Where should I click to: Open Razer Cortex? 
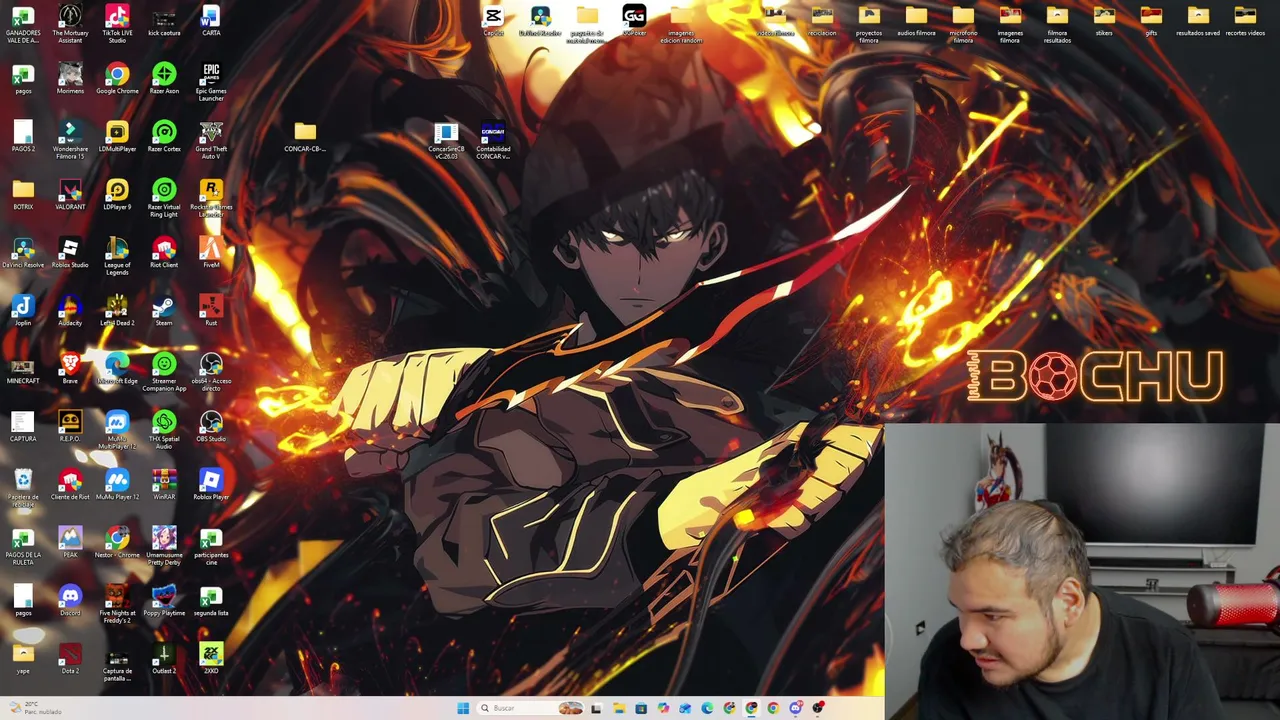coord(164,137)
